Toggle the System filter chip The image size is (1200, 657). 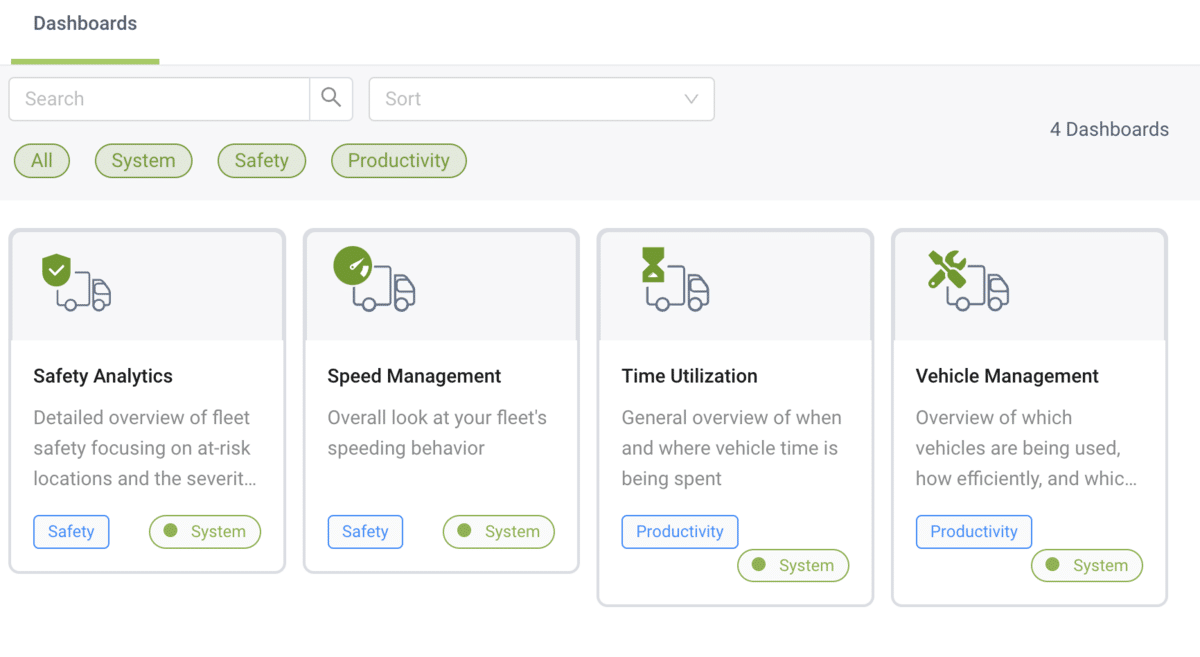pos(143,161)
